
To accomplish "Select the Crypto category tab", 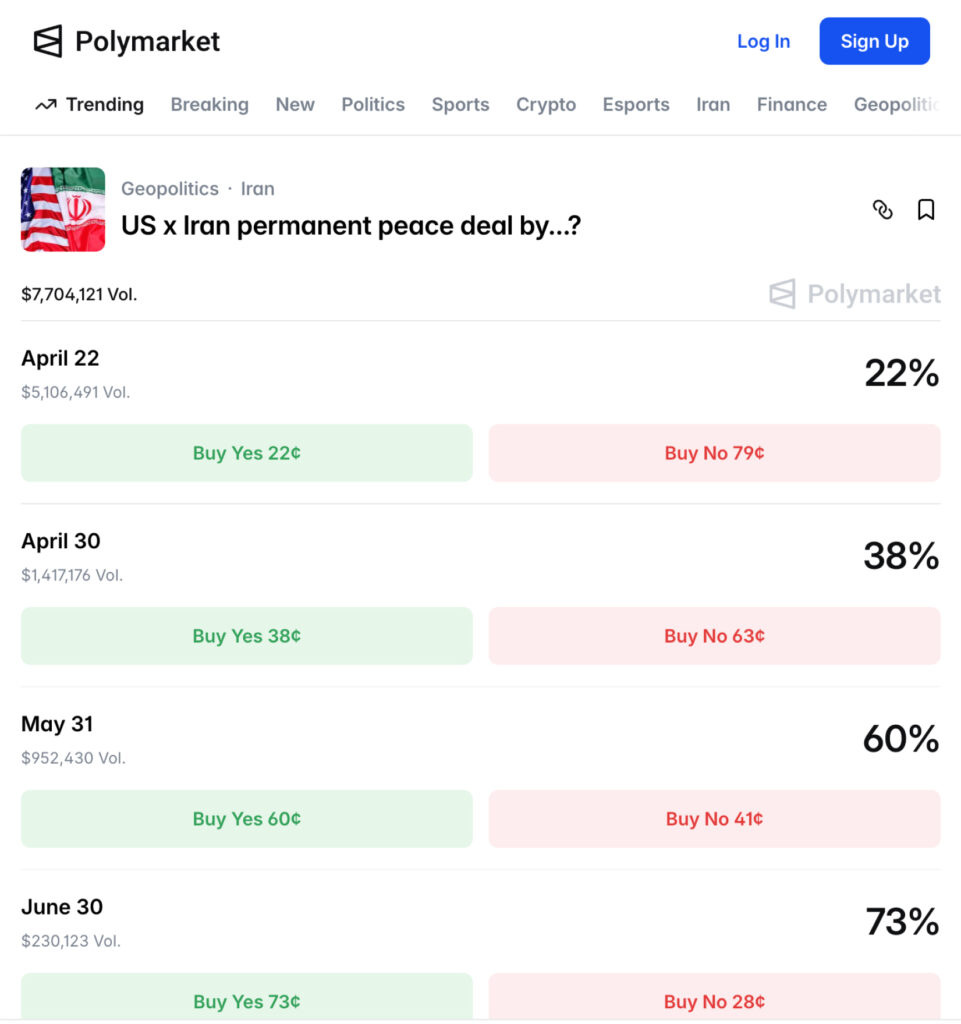I will click(546, 104).
